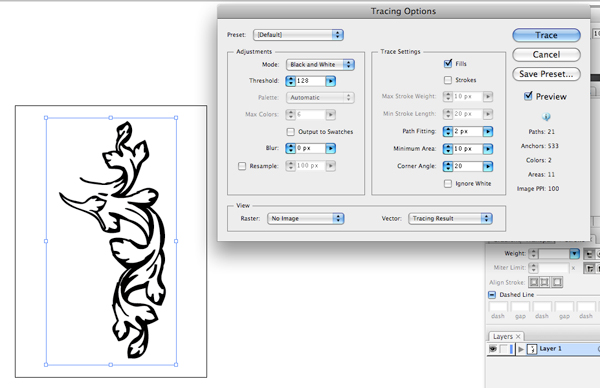
Task: Open the Vector view dropdown
Action: 450,218
